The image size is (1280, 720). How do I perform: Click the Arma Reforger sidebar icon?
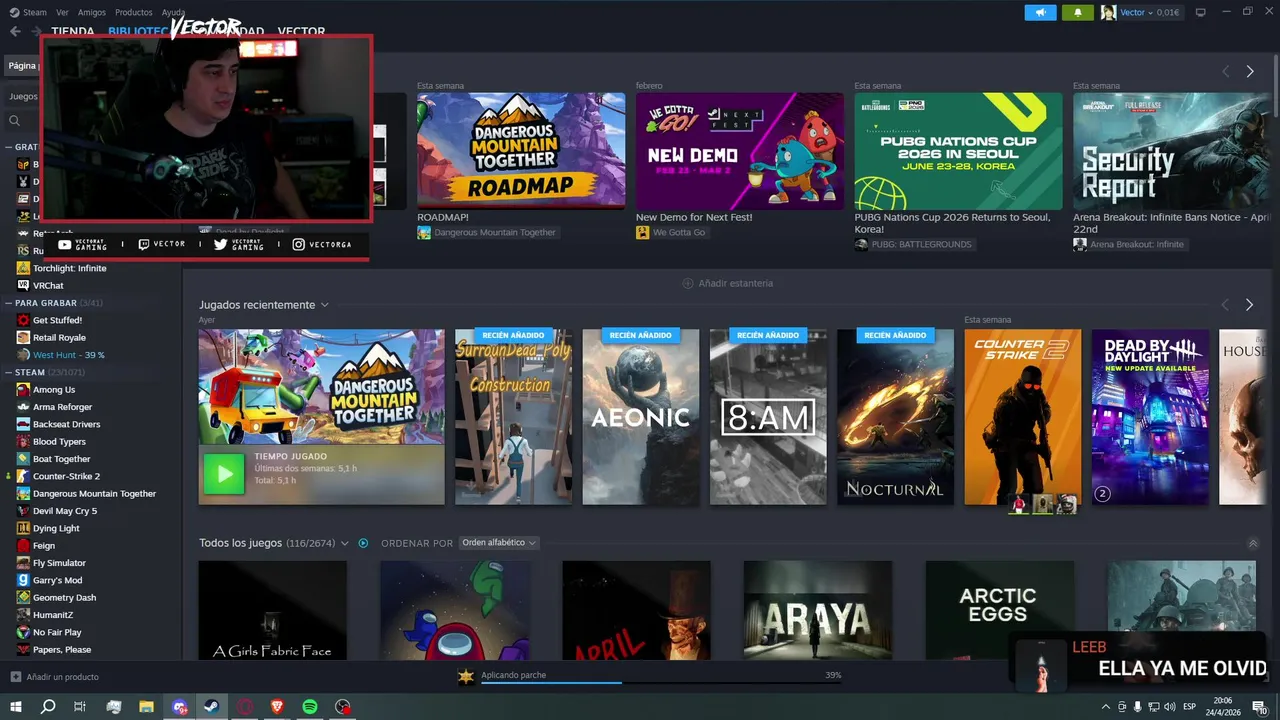[23, 407]
